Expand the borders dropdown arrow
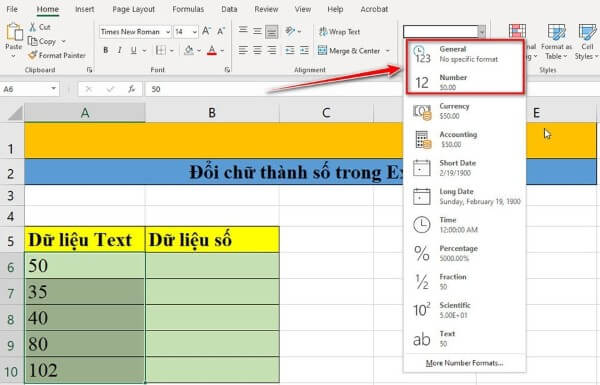This screenshot has width=600, height=385. pyautogui.click(x=172, y=51)
